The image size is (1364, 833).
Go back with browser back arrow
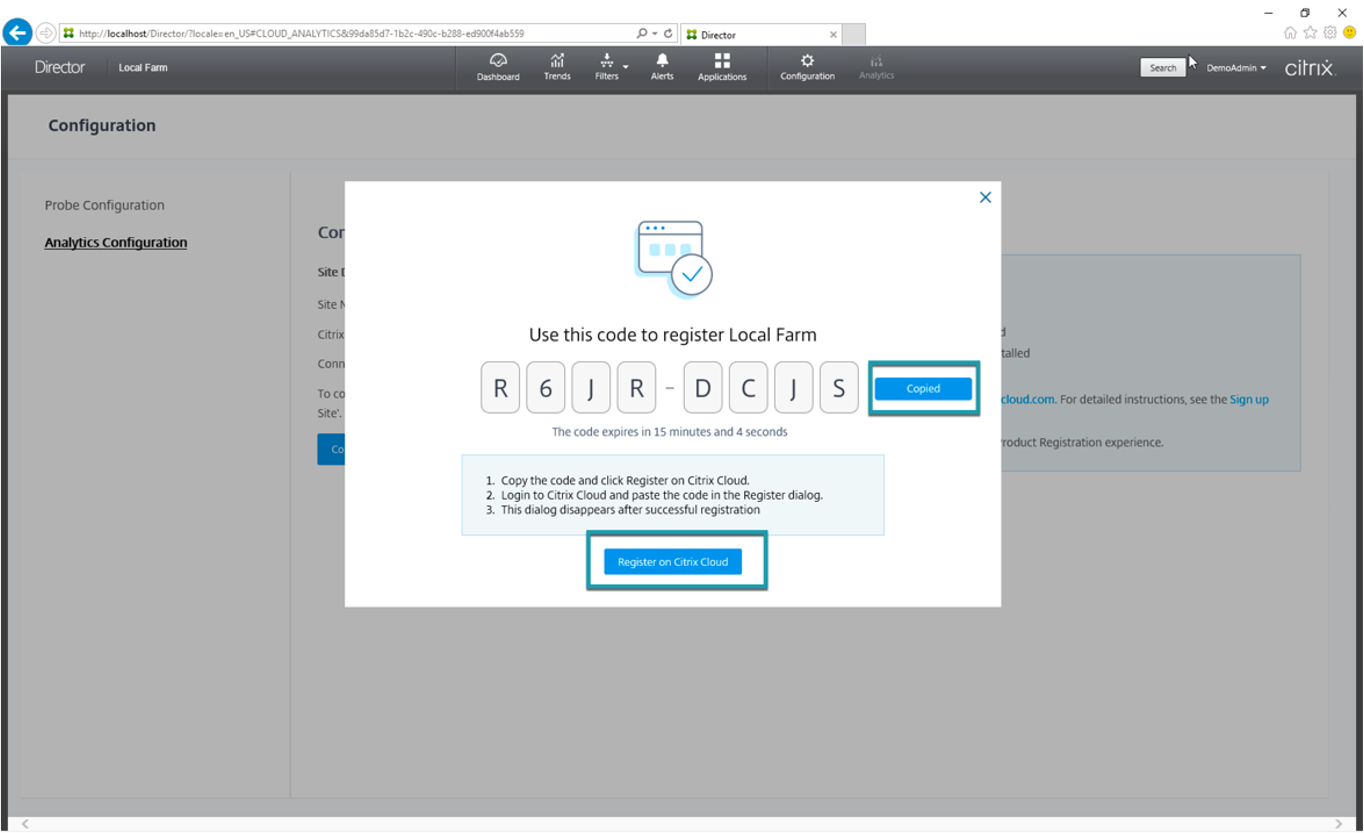point(17,33)
